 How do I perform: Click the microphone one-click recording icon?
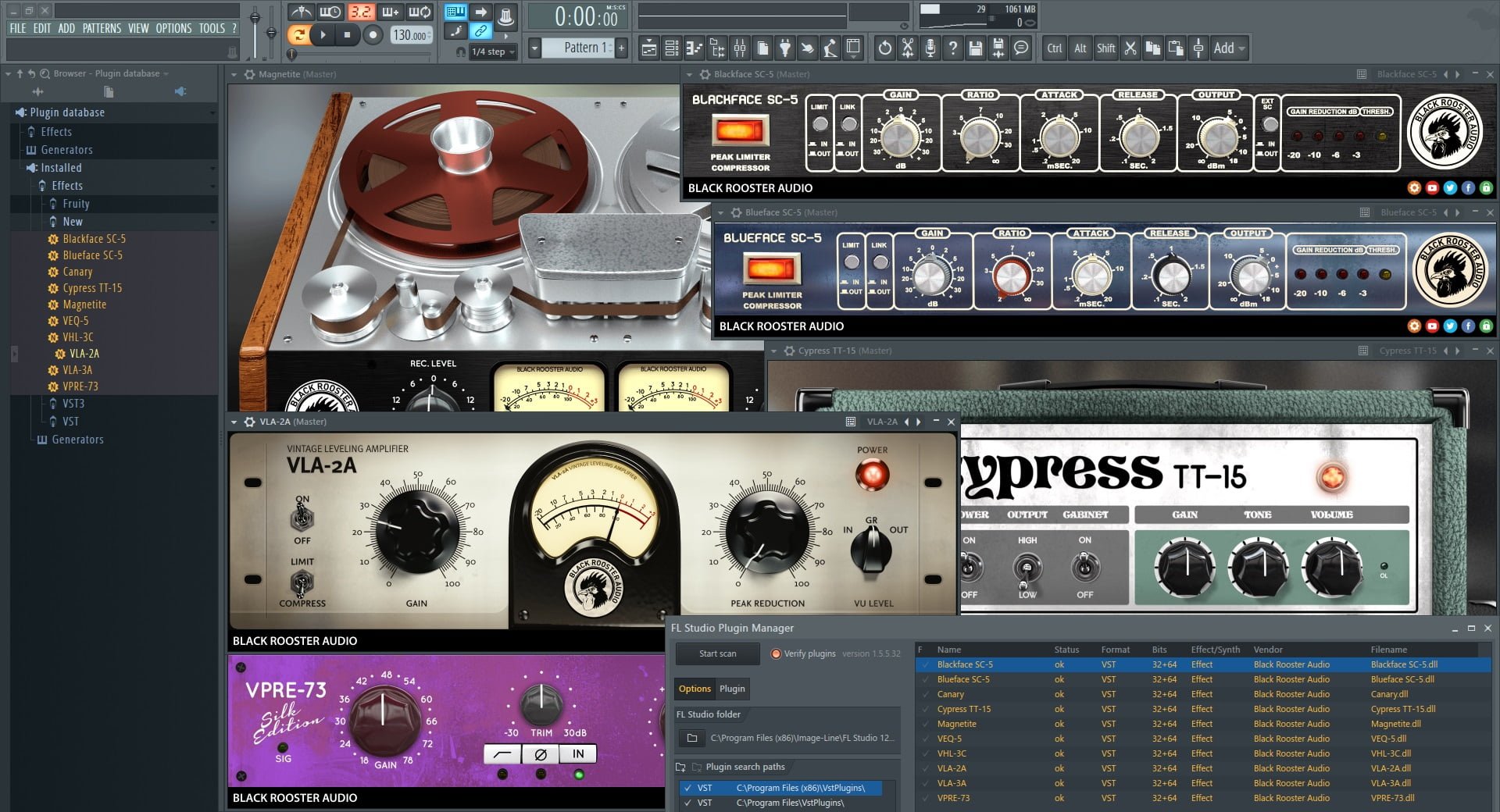pyautogui.click(x=930, y=48)
